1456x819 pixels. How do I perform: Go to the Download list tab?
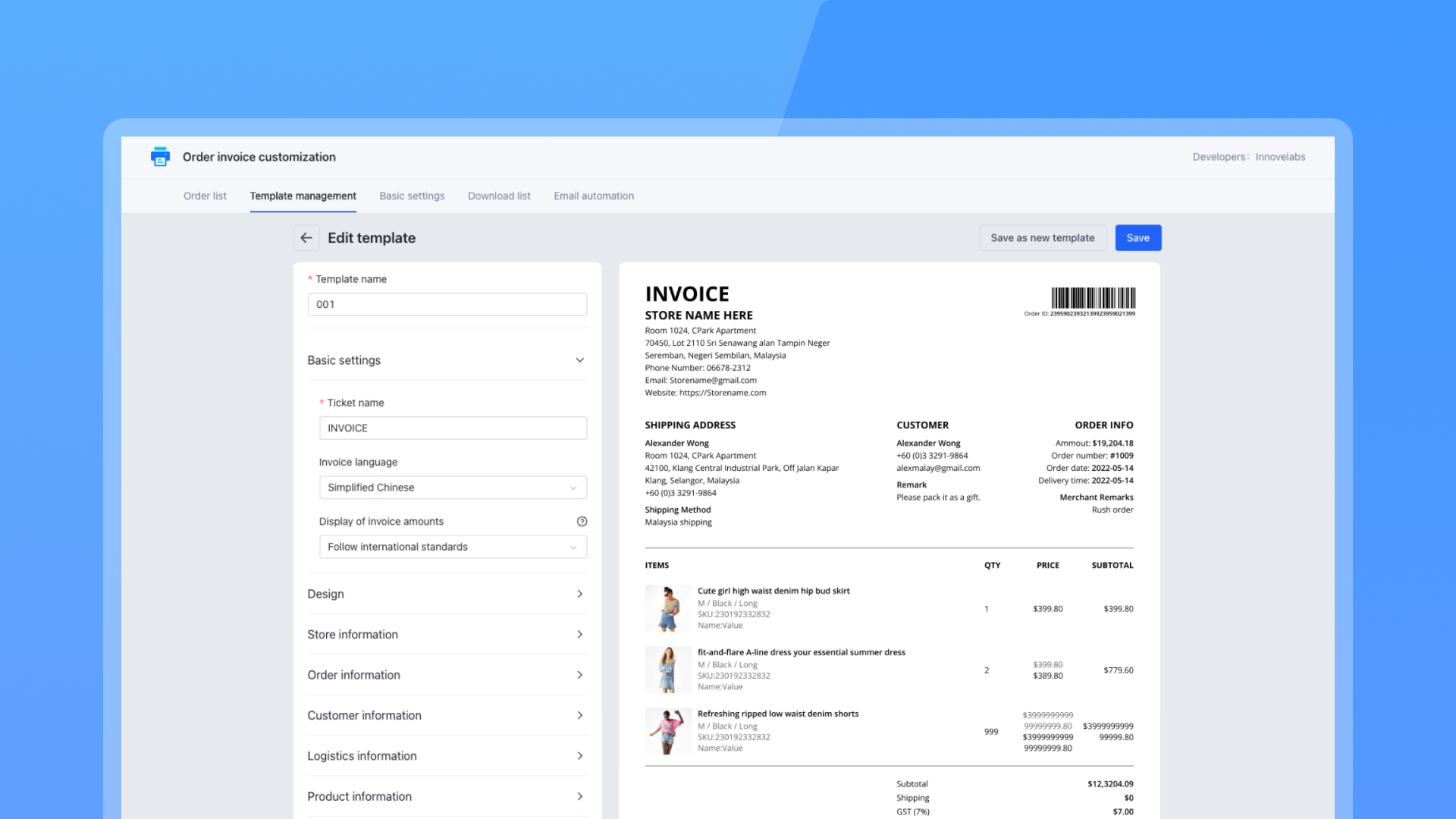point(499,196)
